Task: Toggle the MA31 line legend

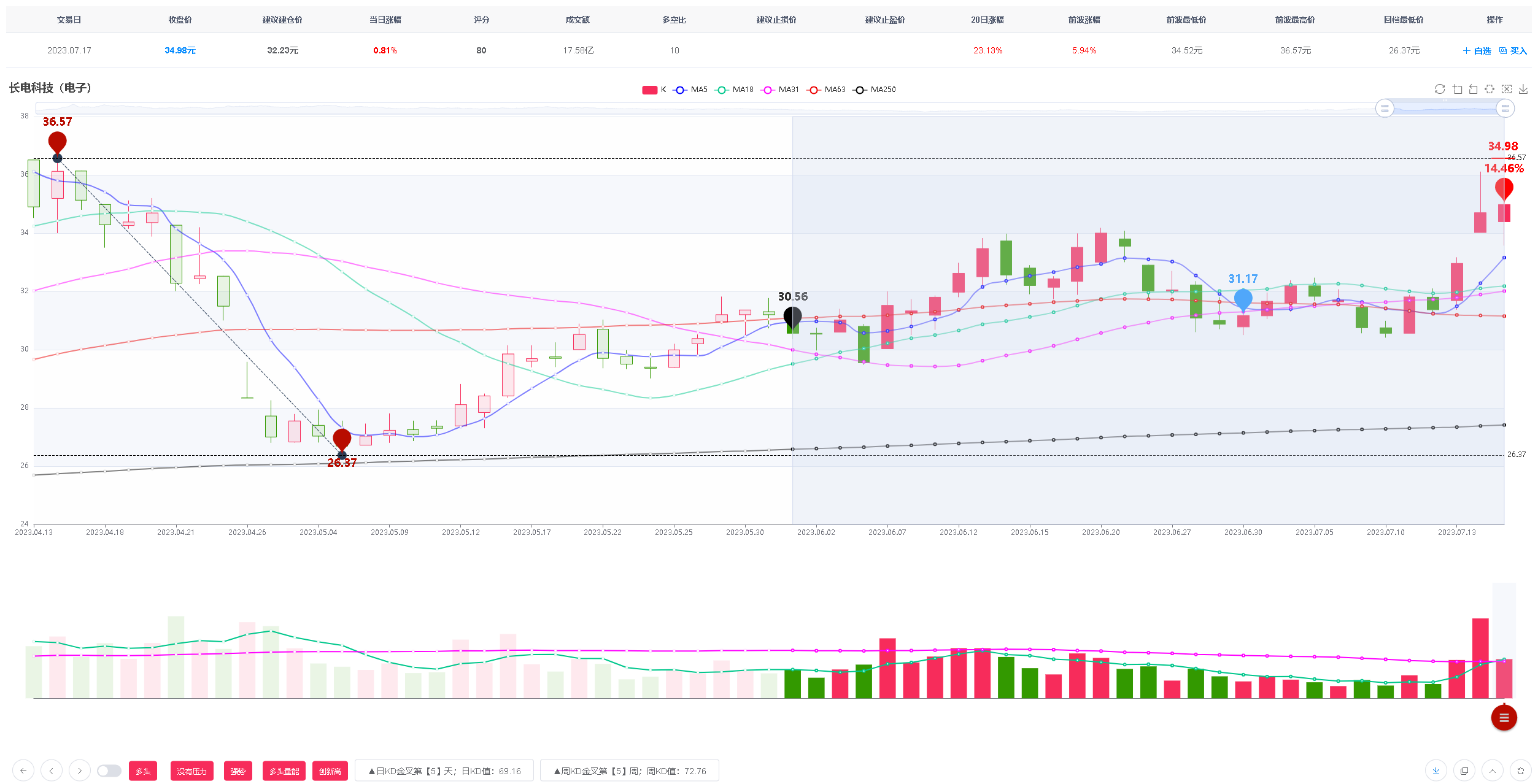Action: coord(780,90)
